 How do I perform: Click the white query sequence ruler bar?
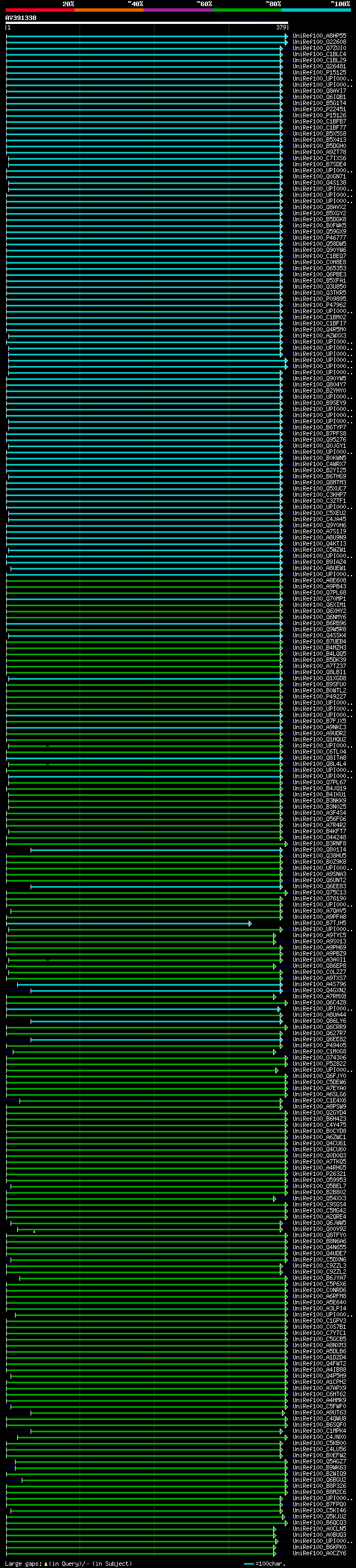(x=147, y=22)
